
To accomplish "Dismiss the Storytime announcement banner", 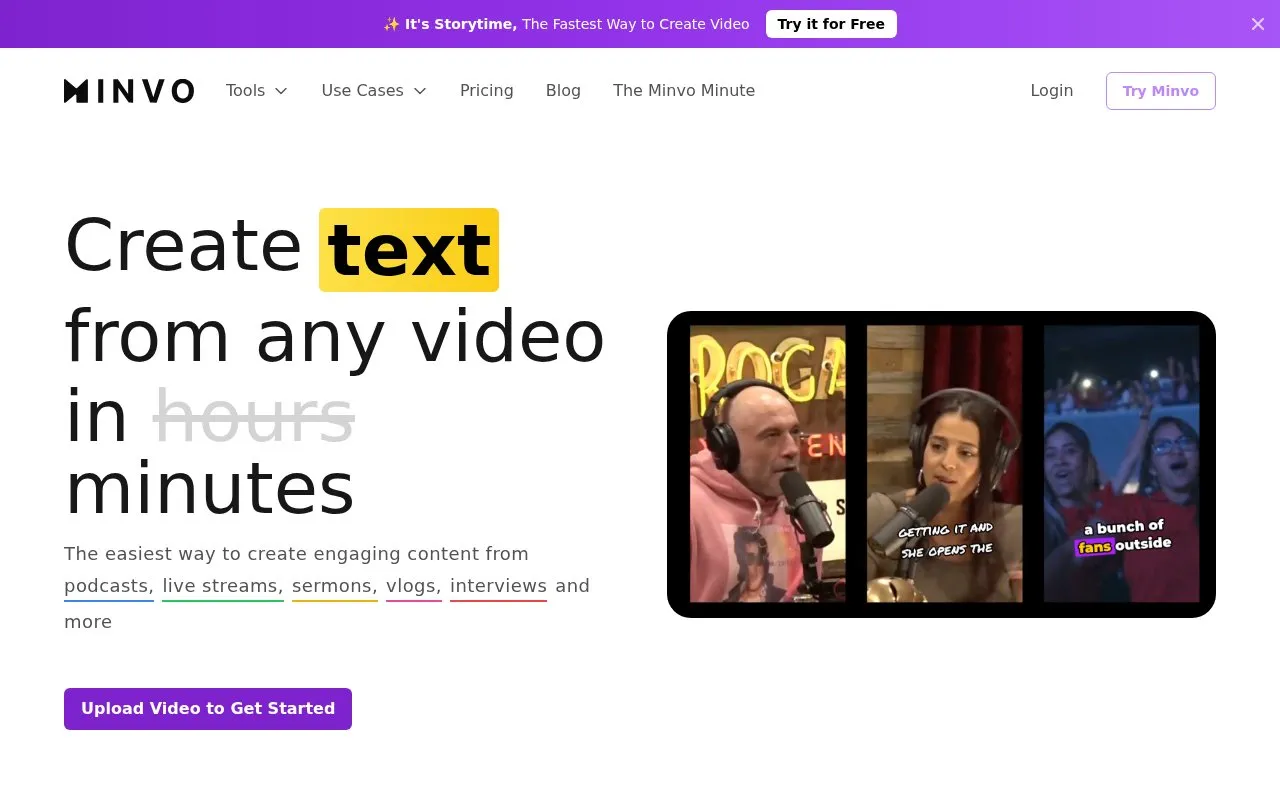I will point(1258,24).
